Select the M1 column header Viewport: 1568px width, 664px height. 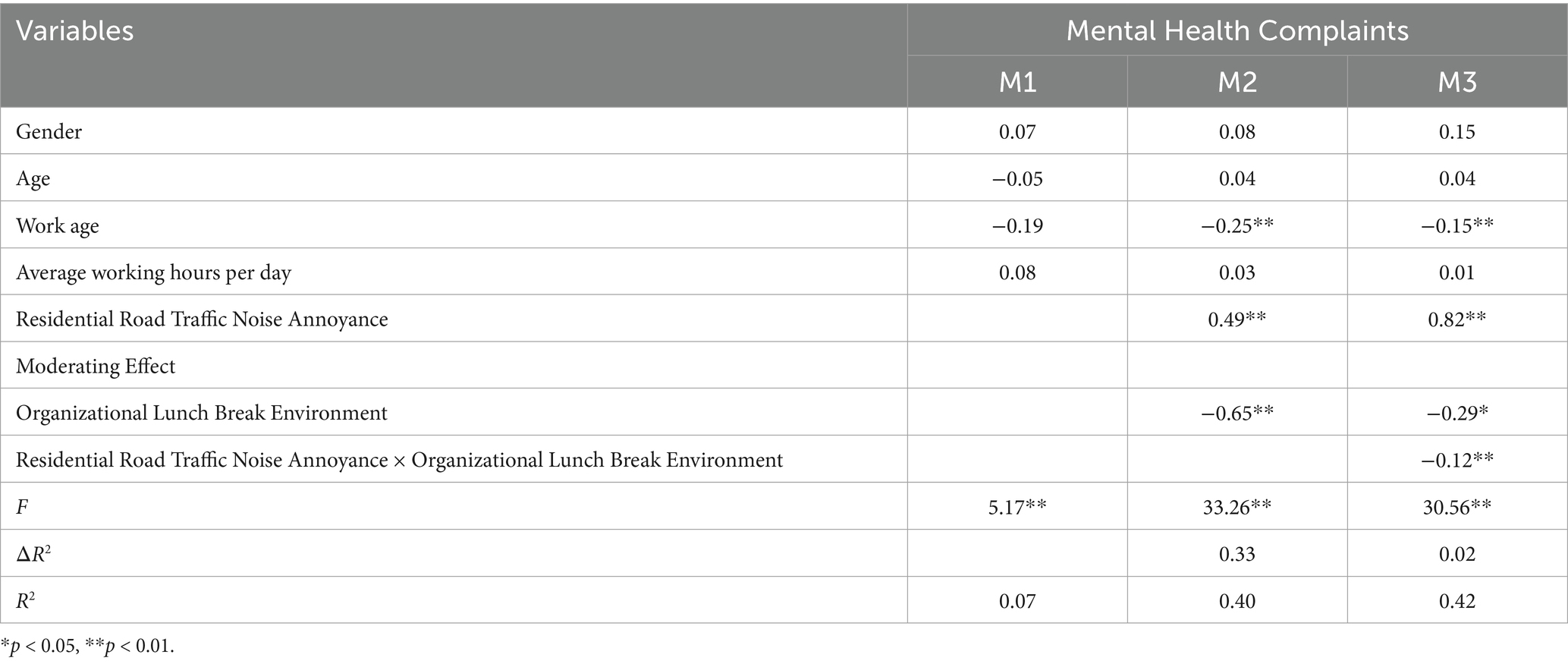pyautogui.click(x=1017, y=82)
